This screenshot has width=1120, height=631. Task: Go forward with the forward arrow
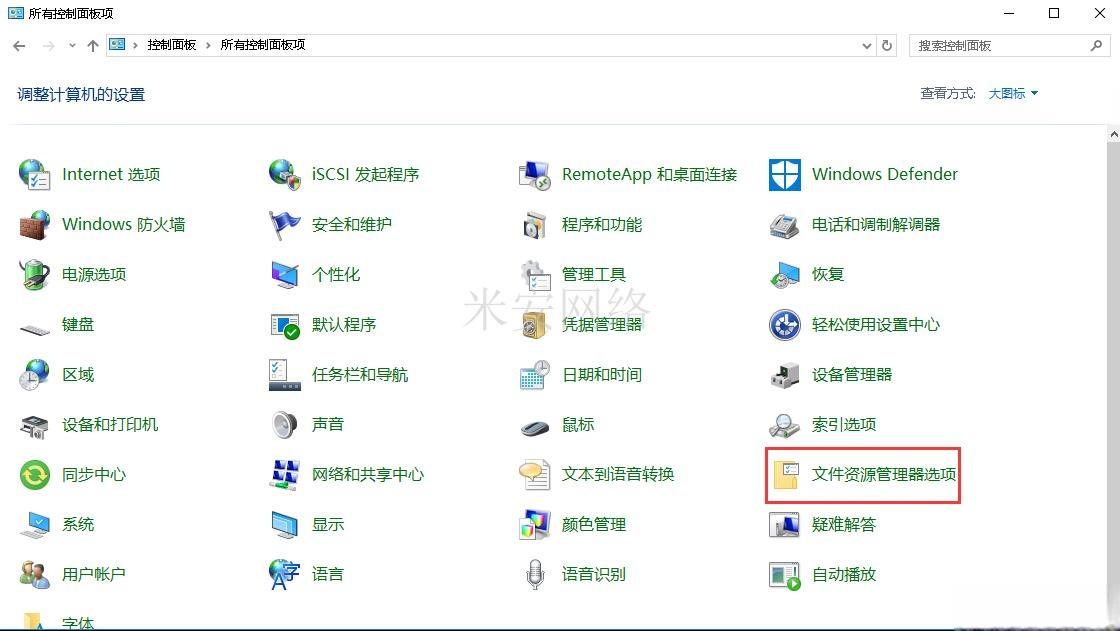click(49, 46)
